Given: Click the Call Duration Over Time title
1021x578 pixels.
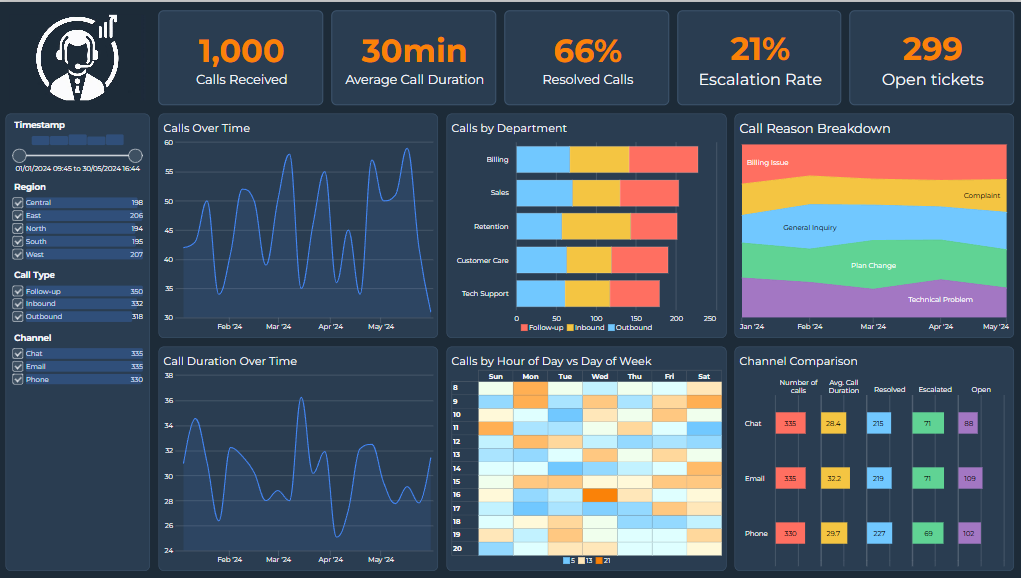Looking at the screenshot, I should point(230,361).
